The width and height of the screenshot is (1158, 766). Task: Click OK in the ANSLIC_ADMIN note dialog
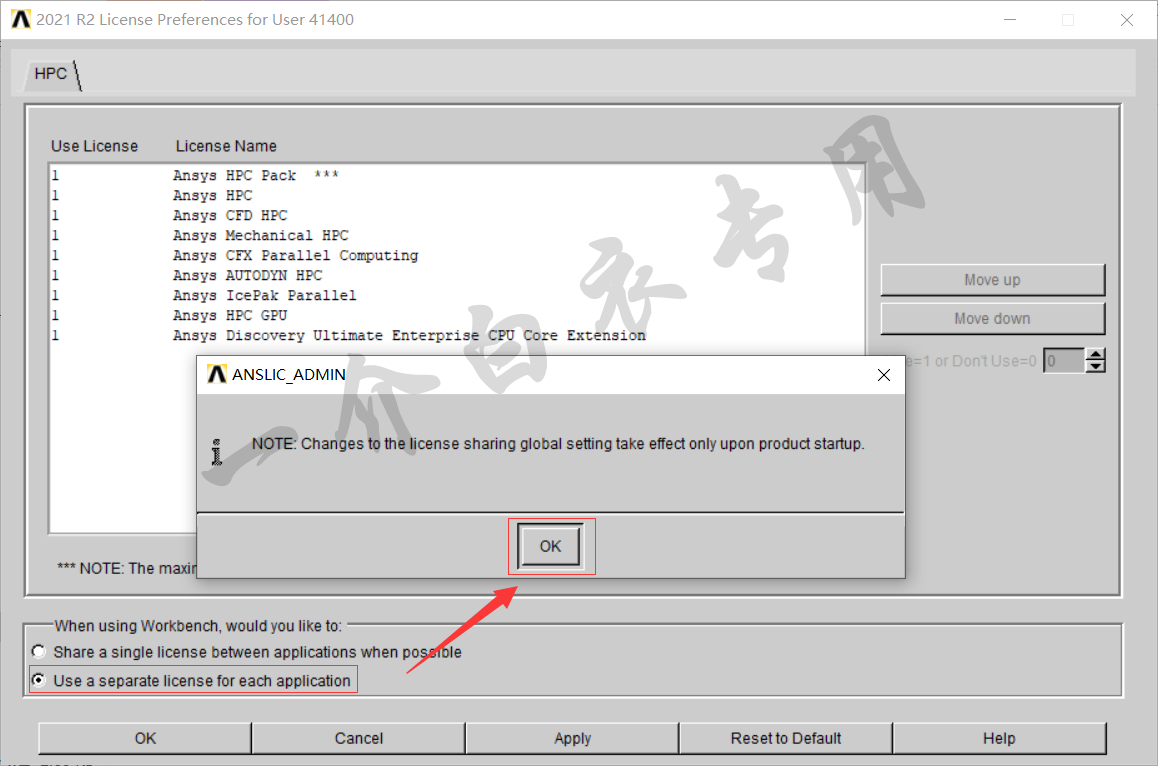coord(550,546)
